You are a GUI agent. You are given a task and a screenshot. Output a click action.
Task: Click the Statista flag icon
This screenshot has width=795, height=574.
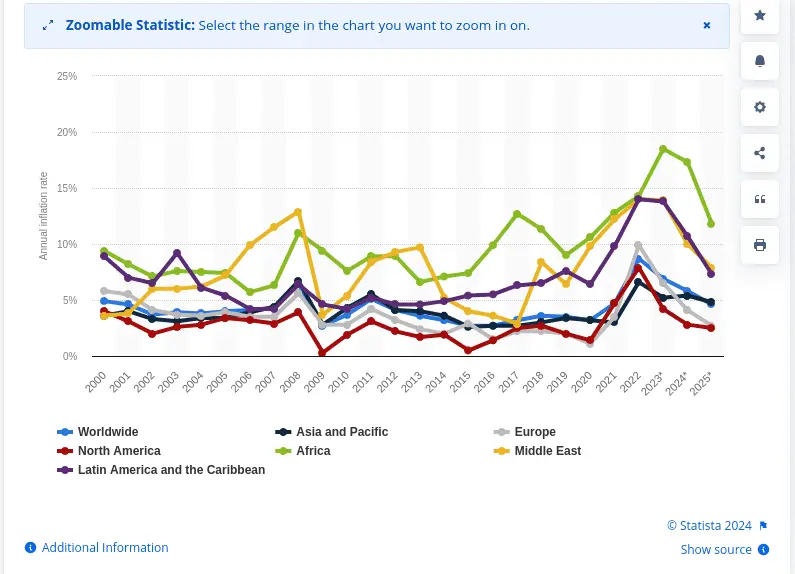pyautogui.click(x=763, y=526)
